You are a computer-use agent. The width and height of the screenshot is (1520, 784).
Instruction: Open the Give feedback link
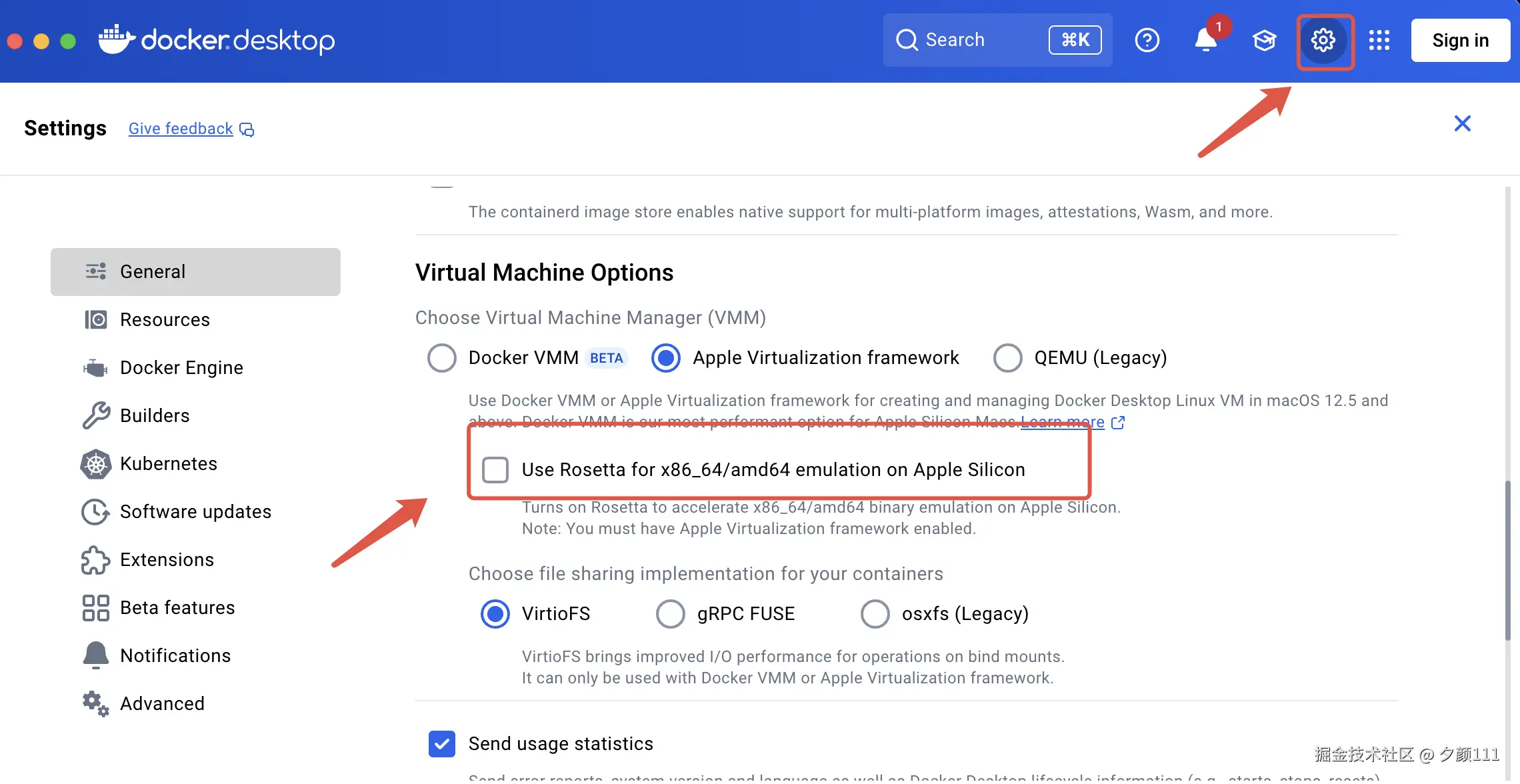click(181, 129)
